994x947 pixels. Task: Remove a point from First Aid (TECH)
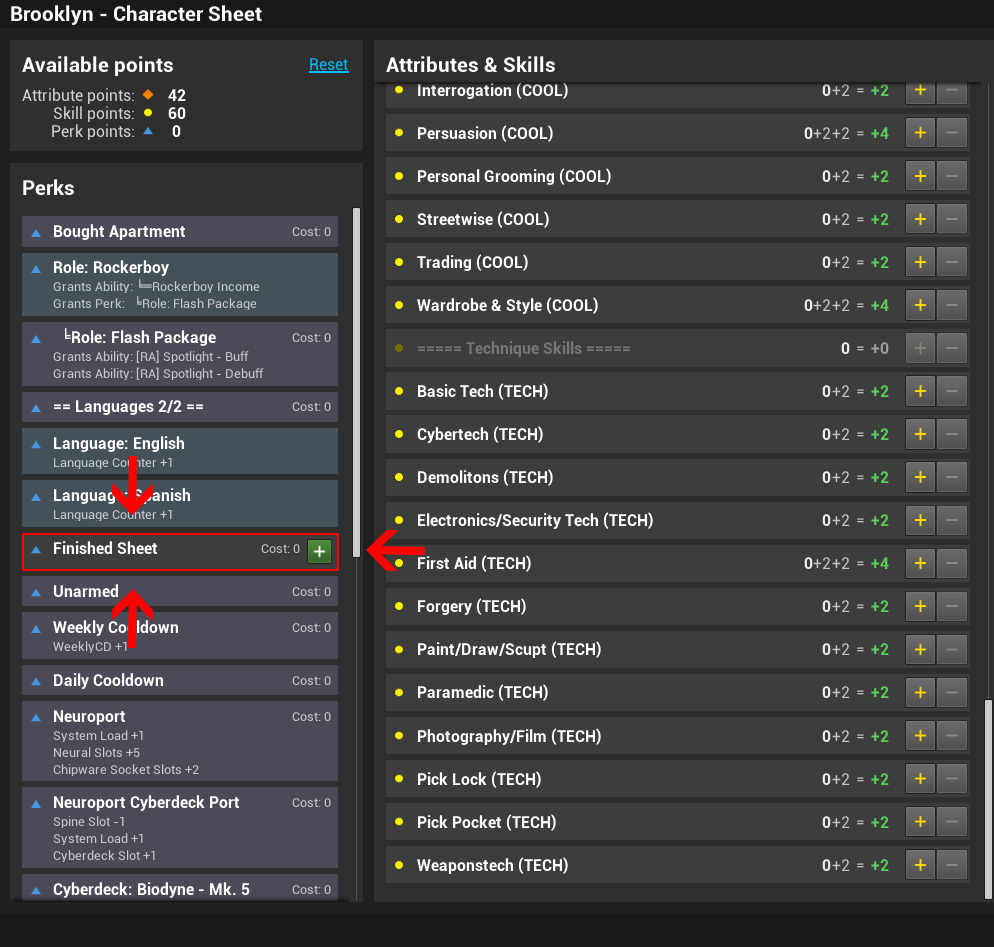tap(952, 563)
